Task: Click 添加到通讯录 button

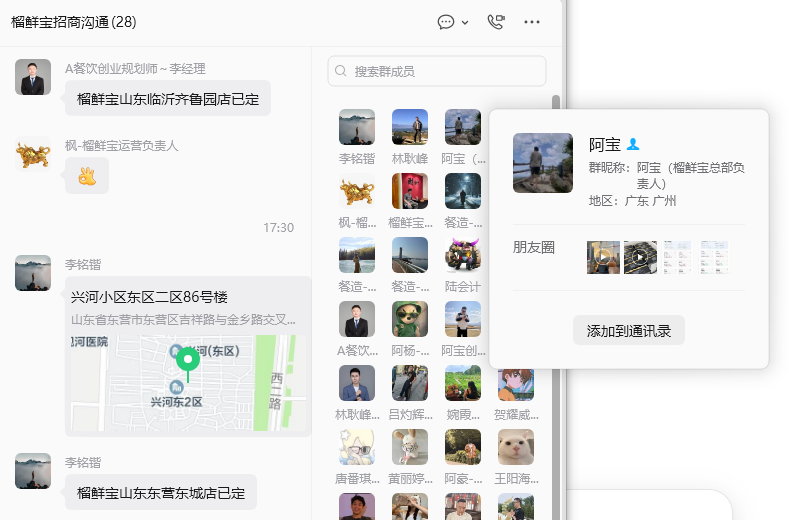Action: (x=628, y=330)
